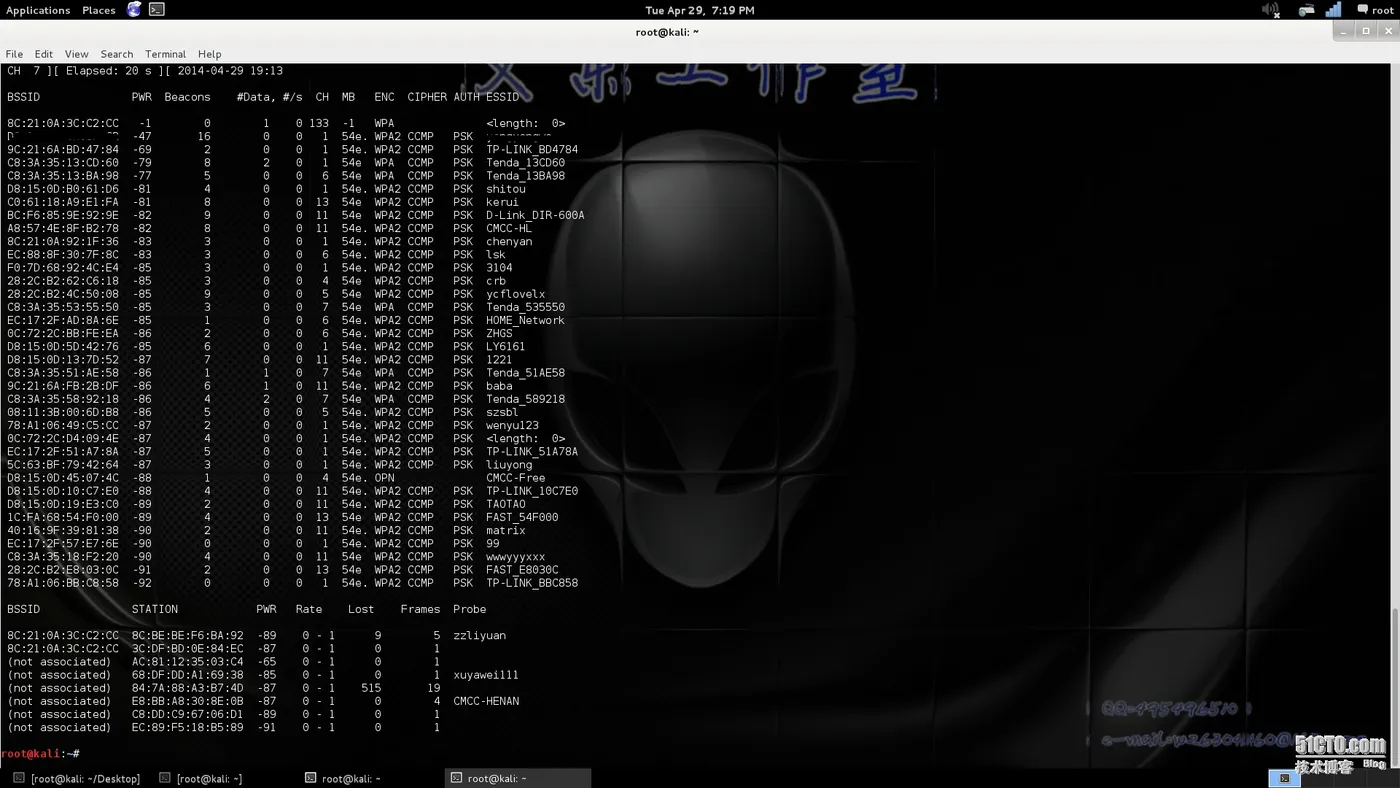
Task: Click the Beacons column header
Action: tap(187, 97)
